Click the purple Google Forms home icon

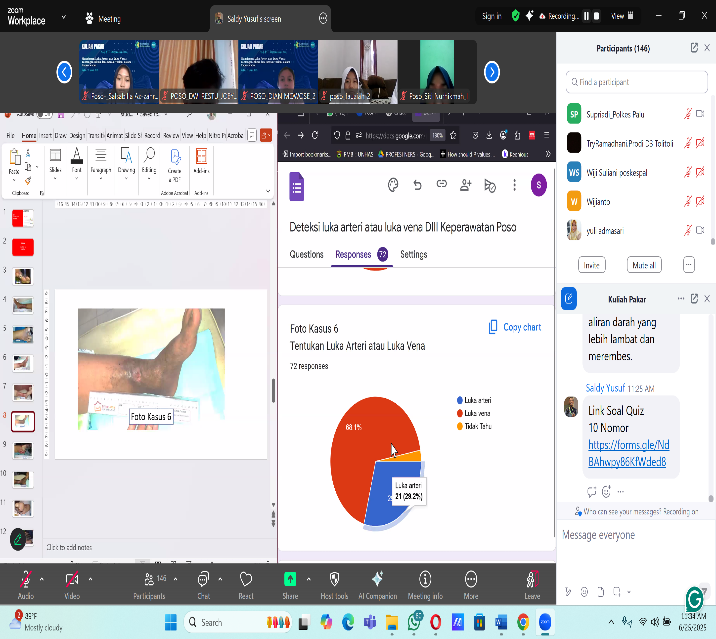pos(297,186)
